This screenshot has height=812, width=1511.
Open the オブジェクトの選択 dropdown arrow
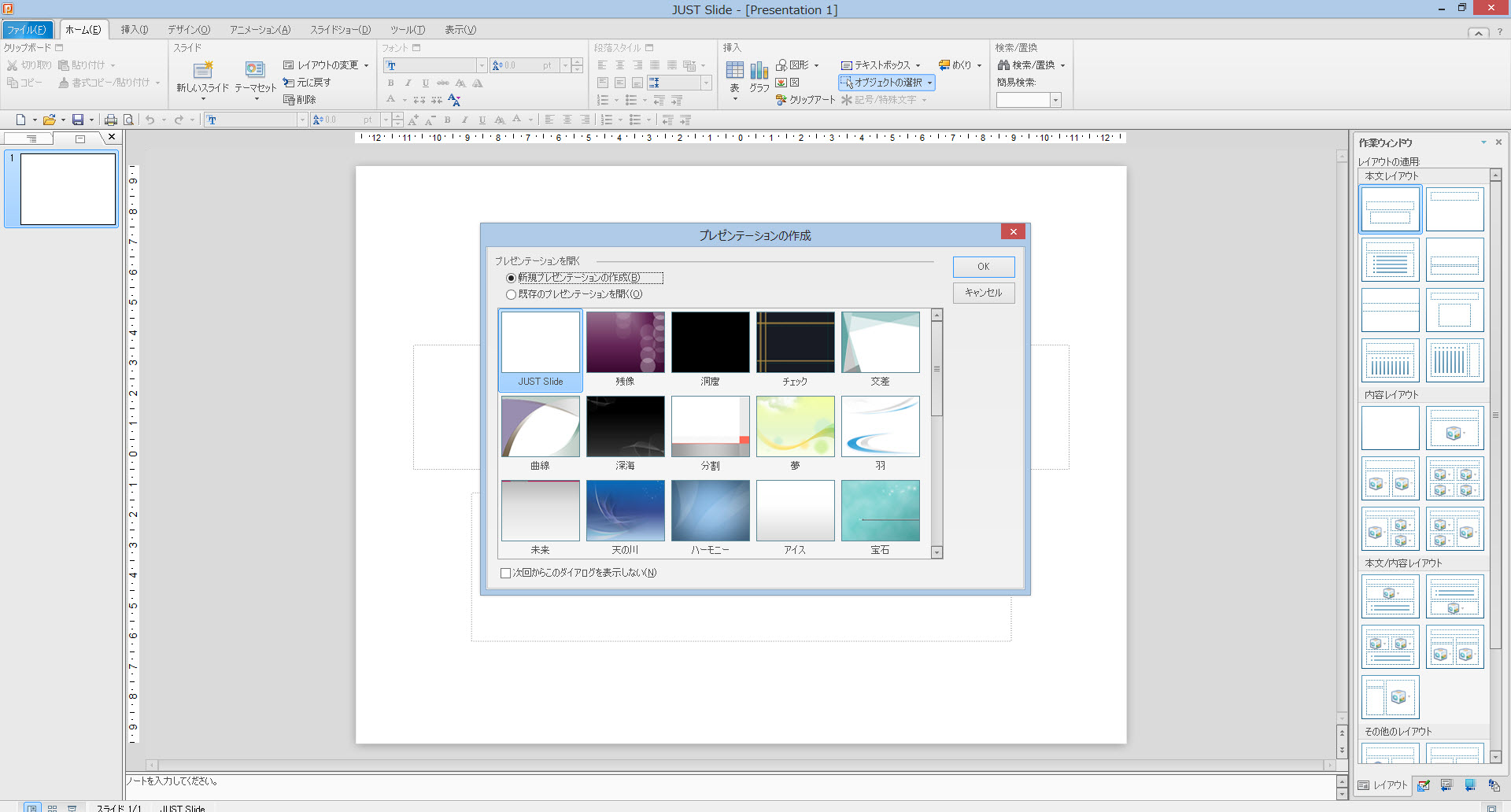929,83
